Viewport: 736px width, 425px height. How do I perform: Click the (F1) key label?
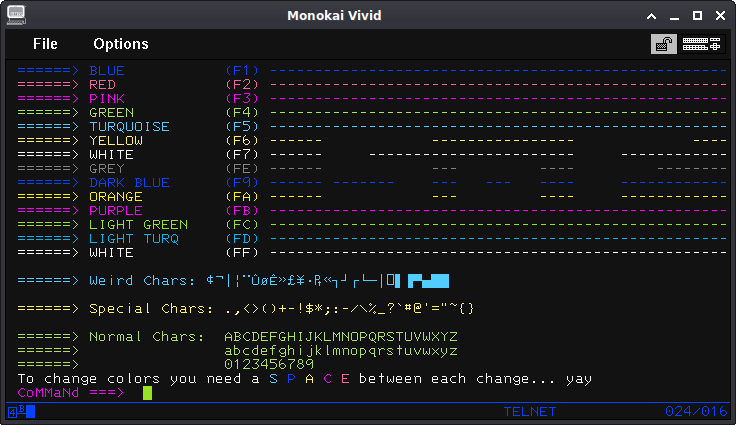[242, 70]
